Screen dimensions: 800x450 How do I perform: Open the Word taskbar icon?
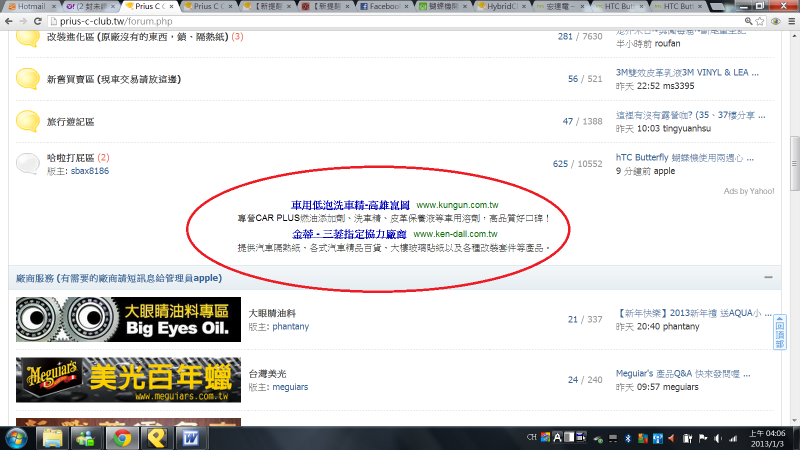[x=191, y=438]
